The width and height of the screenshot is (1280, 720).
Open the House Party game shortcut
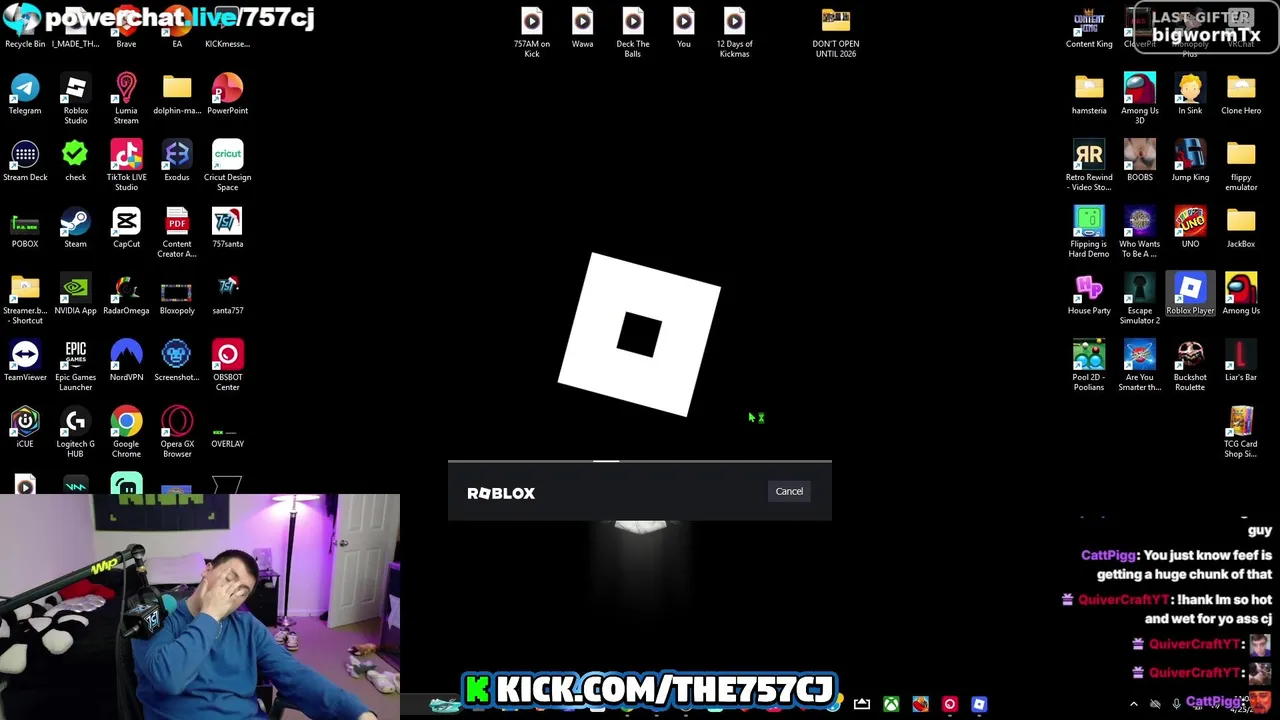tap(1089, 294)
